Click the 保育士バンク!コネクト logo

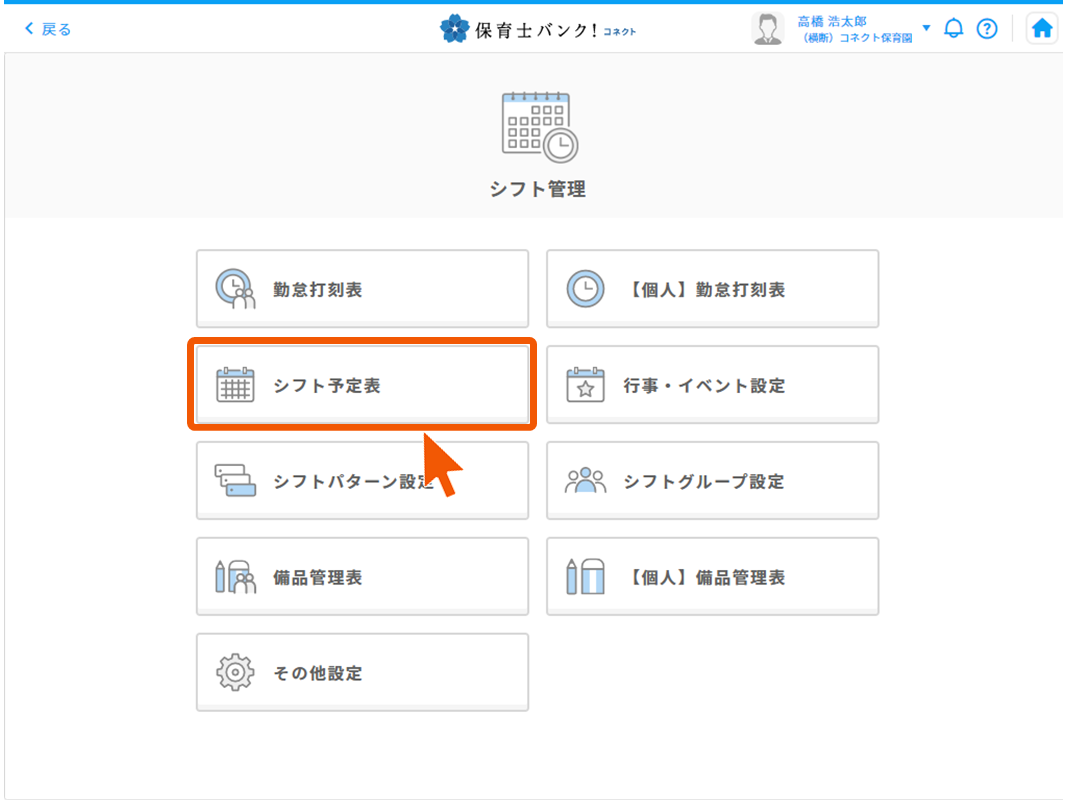(538, 28)
